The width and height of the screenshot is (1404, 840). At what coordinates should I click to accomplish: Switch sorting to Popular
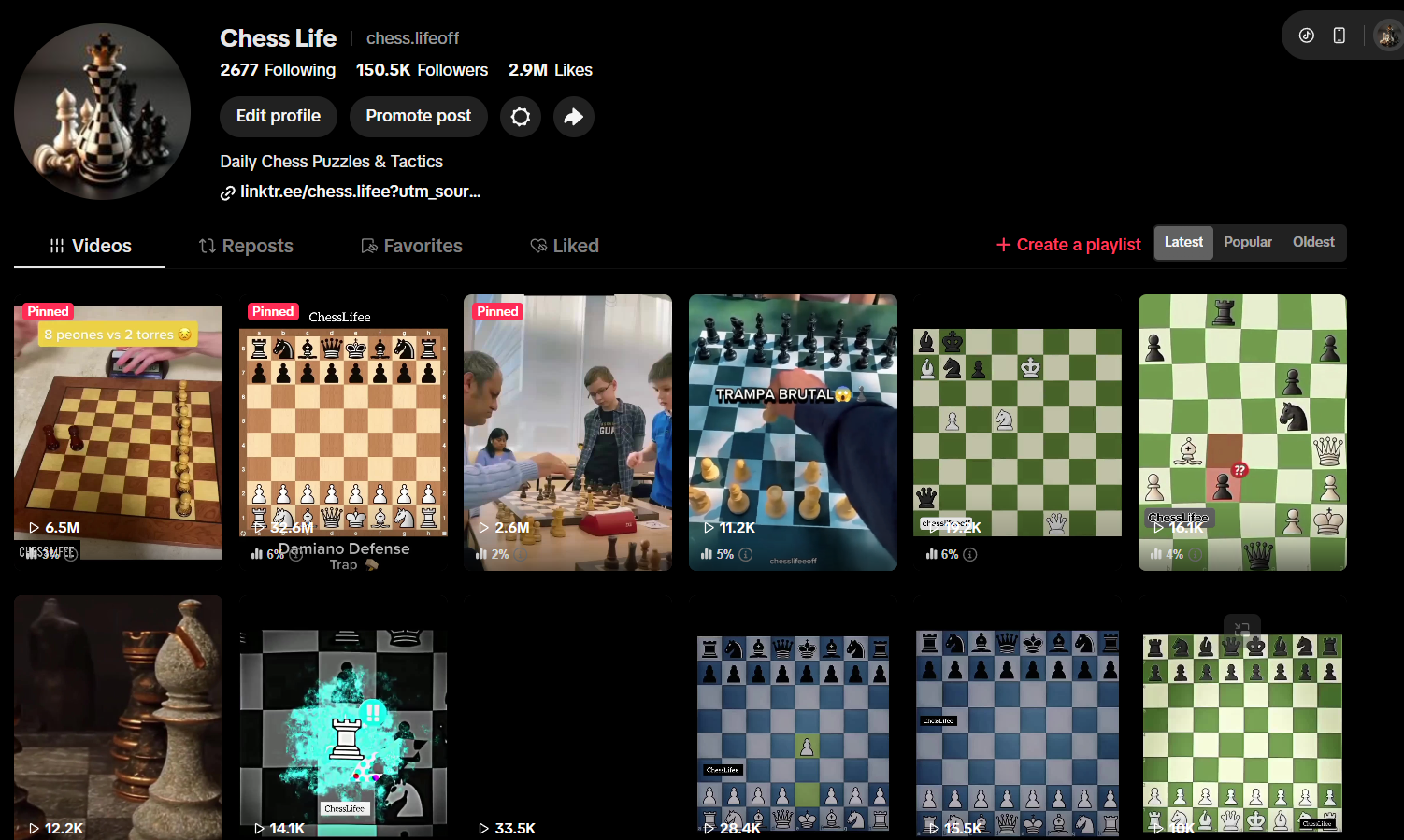1248,242
